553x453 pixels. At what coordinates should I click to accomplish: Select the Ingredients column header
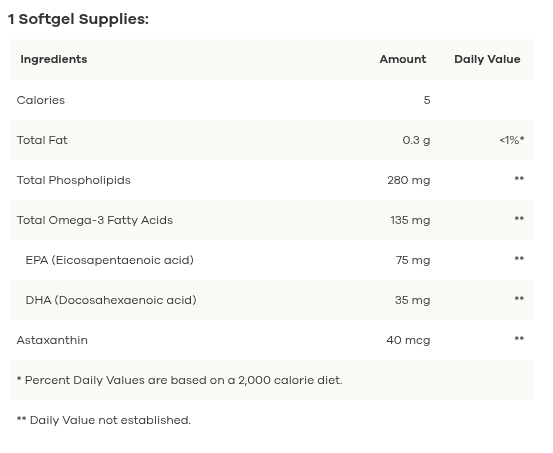click(x=54, y=59)
